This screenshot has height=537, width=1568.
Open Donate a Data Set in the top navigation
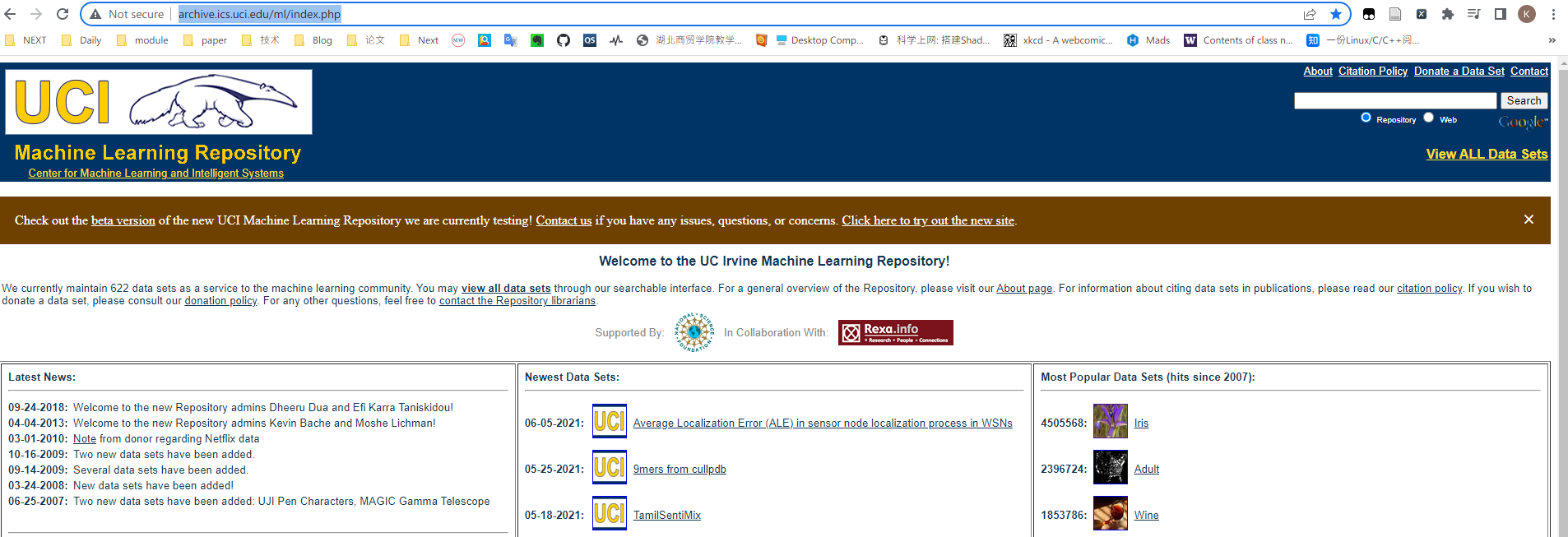tap(1459, 72)
